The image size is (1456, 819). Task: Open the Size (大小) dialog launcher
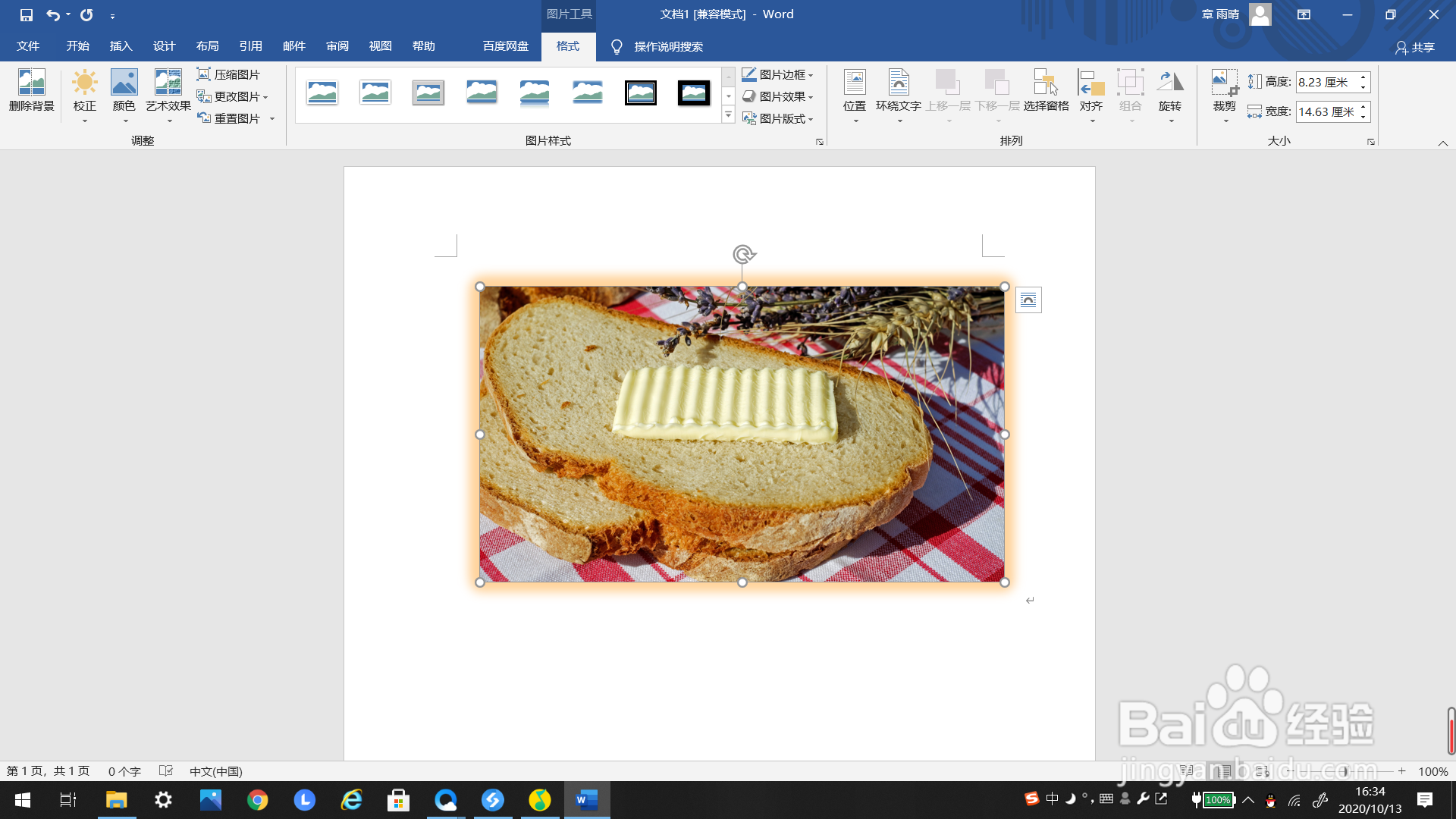click(1371, 142)
